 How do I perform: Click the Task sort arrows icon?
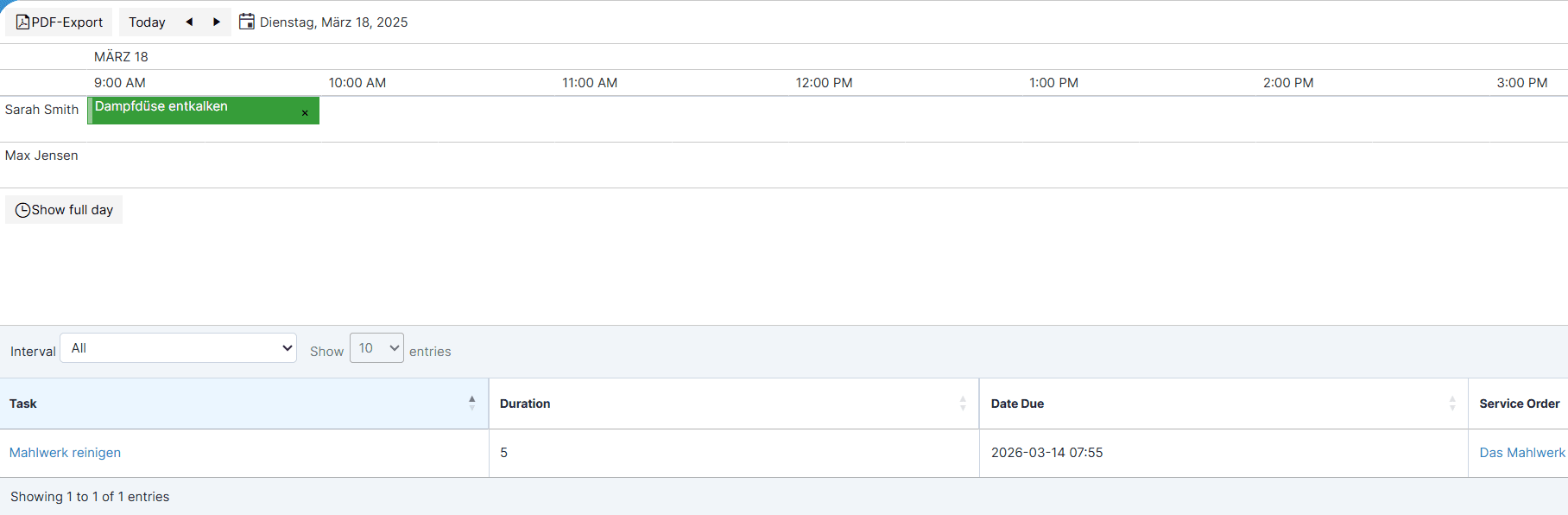pos(471,404)
